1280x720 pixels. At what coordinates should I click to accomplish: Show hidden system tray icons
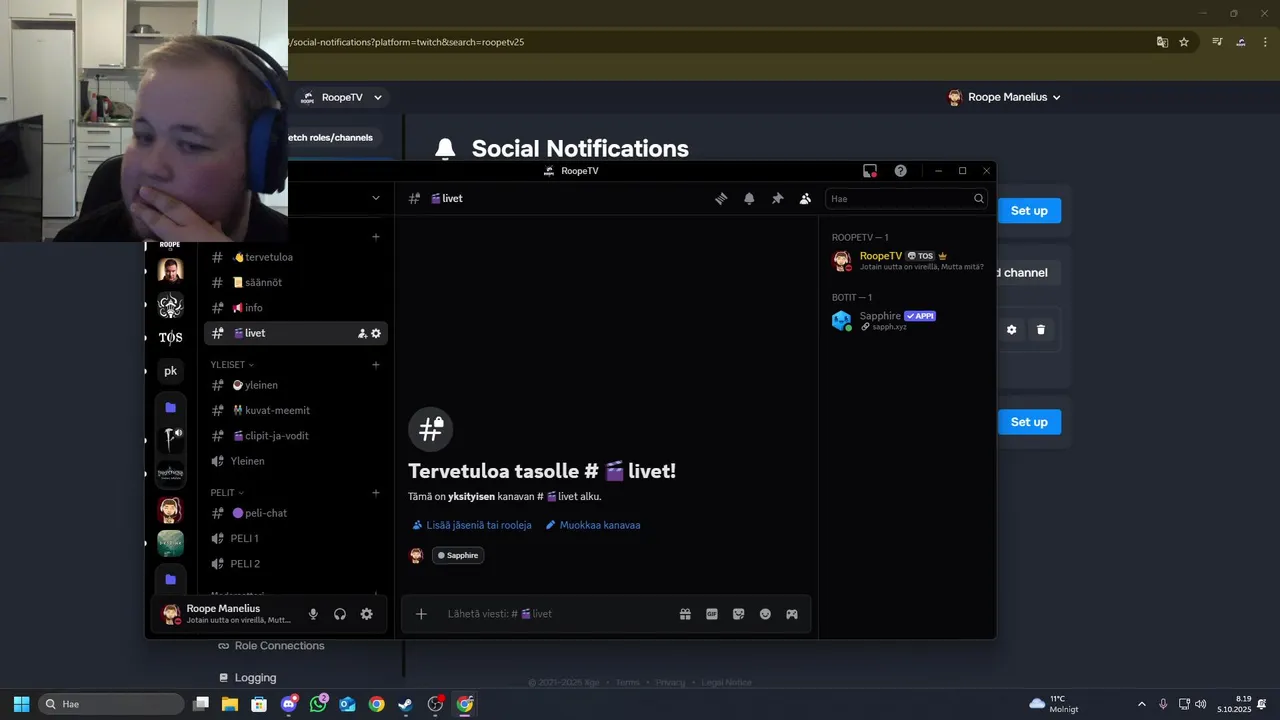click(1142, 704)
